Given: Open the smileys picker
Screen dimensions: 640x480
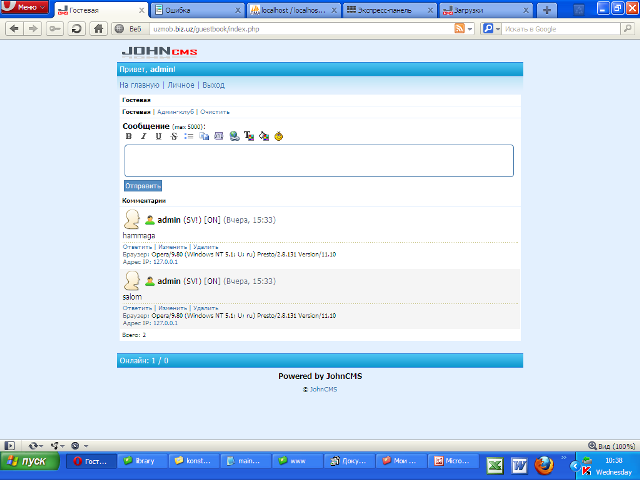Looking at the screenshot, I should (x=279, y=136).
